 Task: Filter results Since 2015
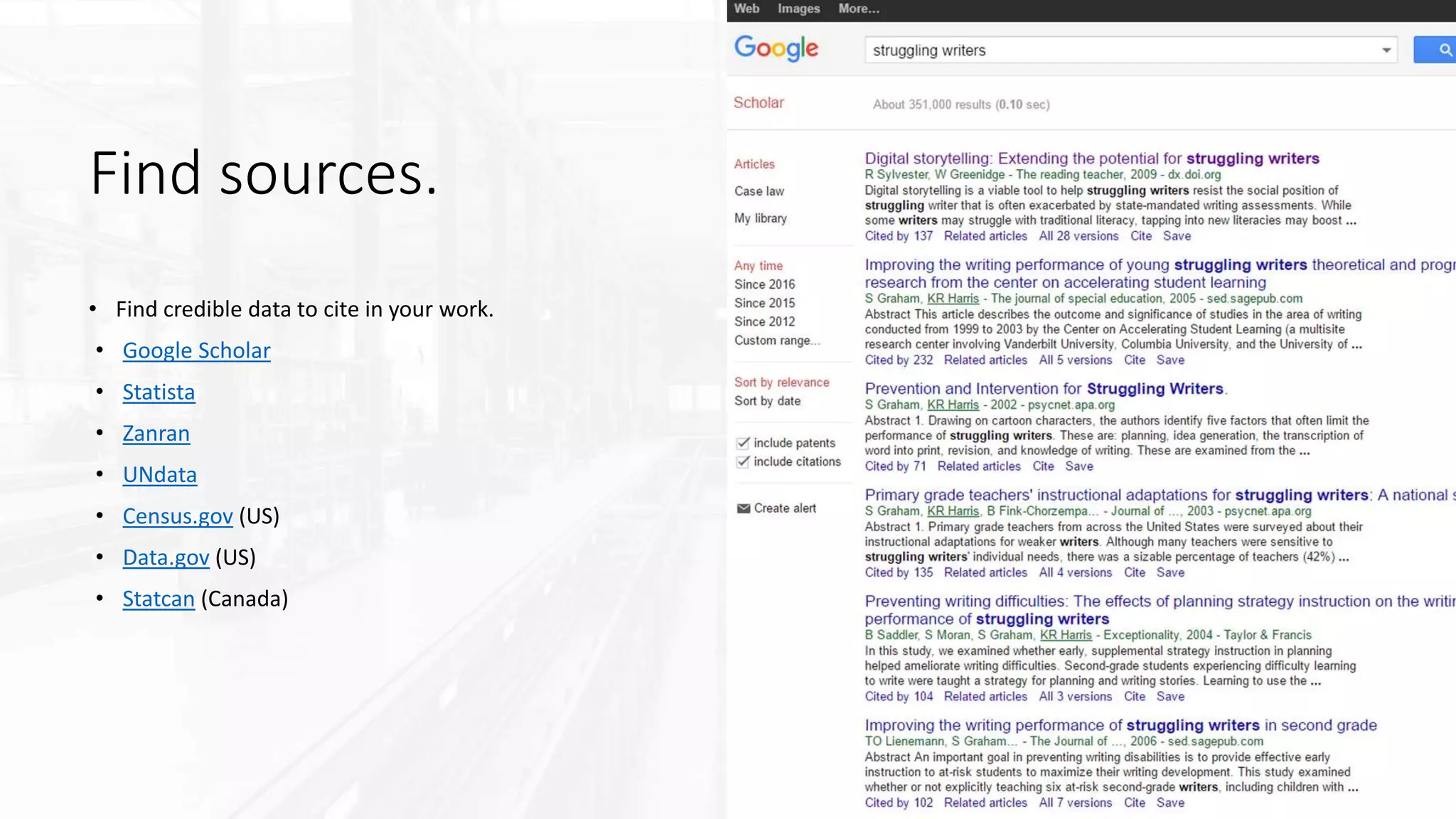[765, 303]
